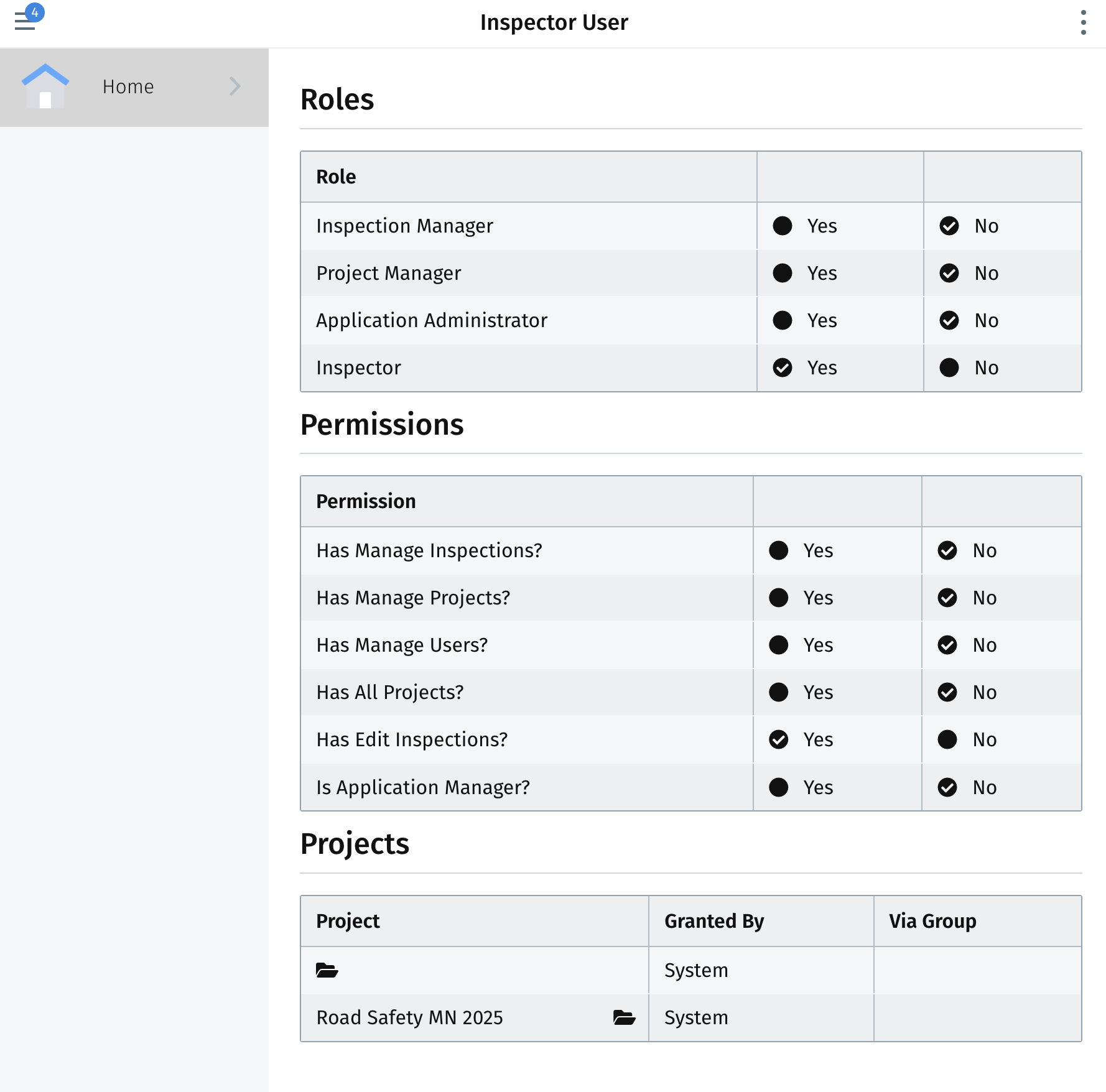Click the Road Safety MN 2025 project
This screenshot has width=1106, height=1092.
click(409, 1017)
